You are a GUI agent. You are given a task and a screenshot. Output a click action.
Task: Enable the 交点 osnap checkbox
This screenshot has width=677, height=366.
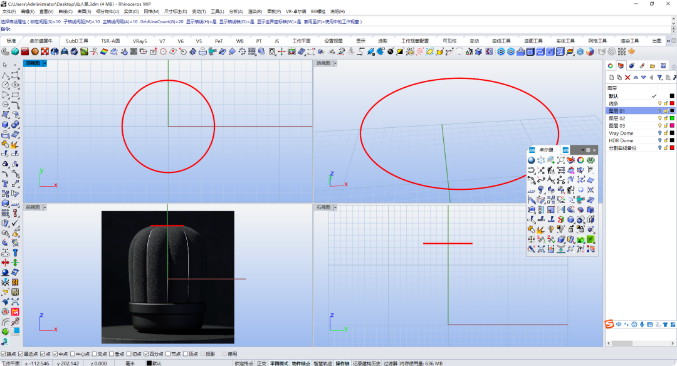[x=94, y=354]
